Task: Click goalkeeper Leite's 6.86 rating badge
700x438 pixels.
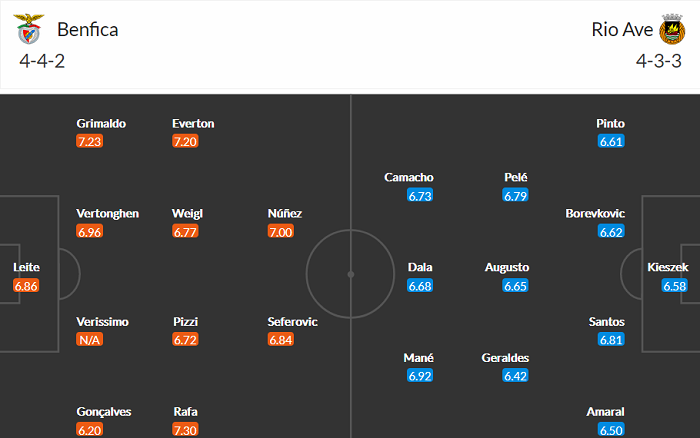Action: pyautogui.click(x=27, y=286)
